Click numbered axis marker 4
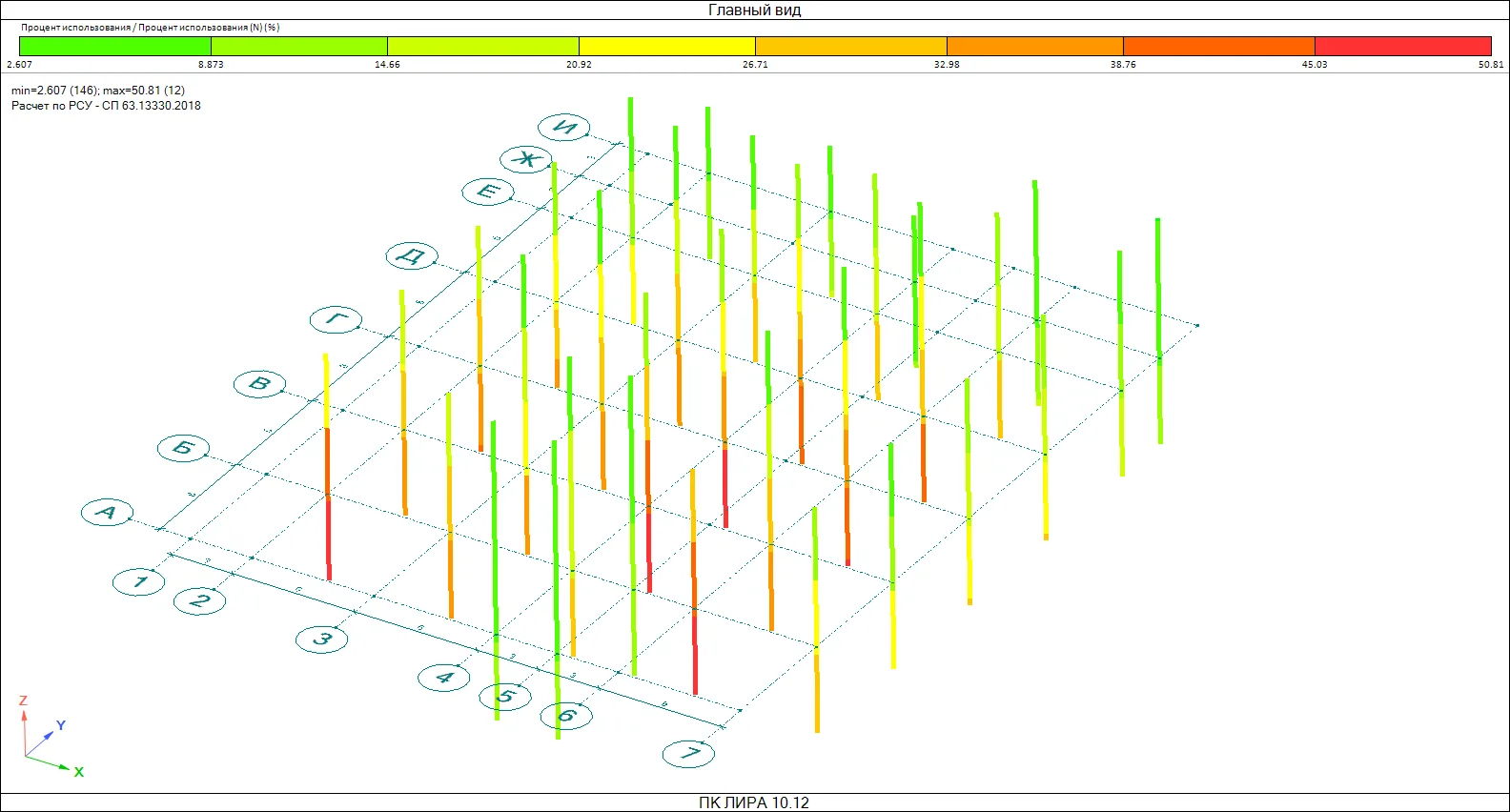 tap(444, 678)
